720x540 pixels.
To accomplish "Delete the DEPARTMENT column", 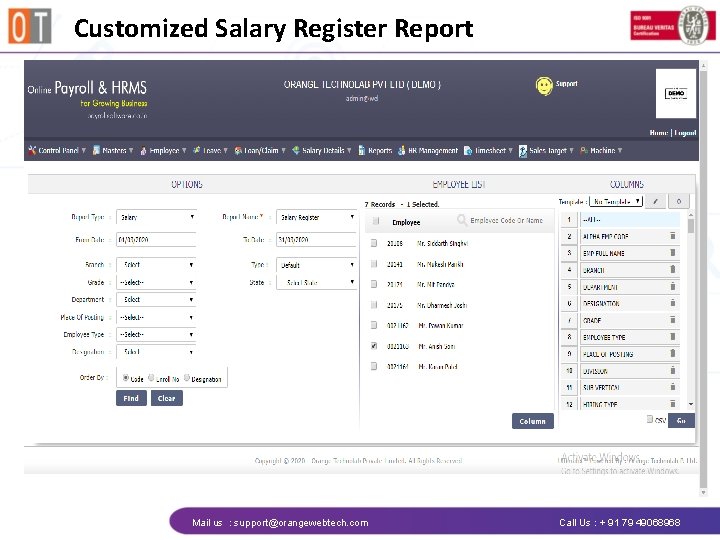I will pos(673,287).
